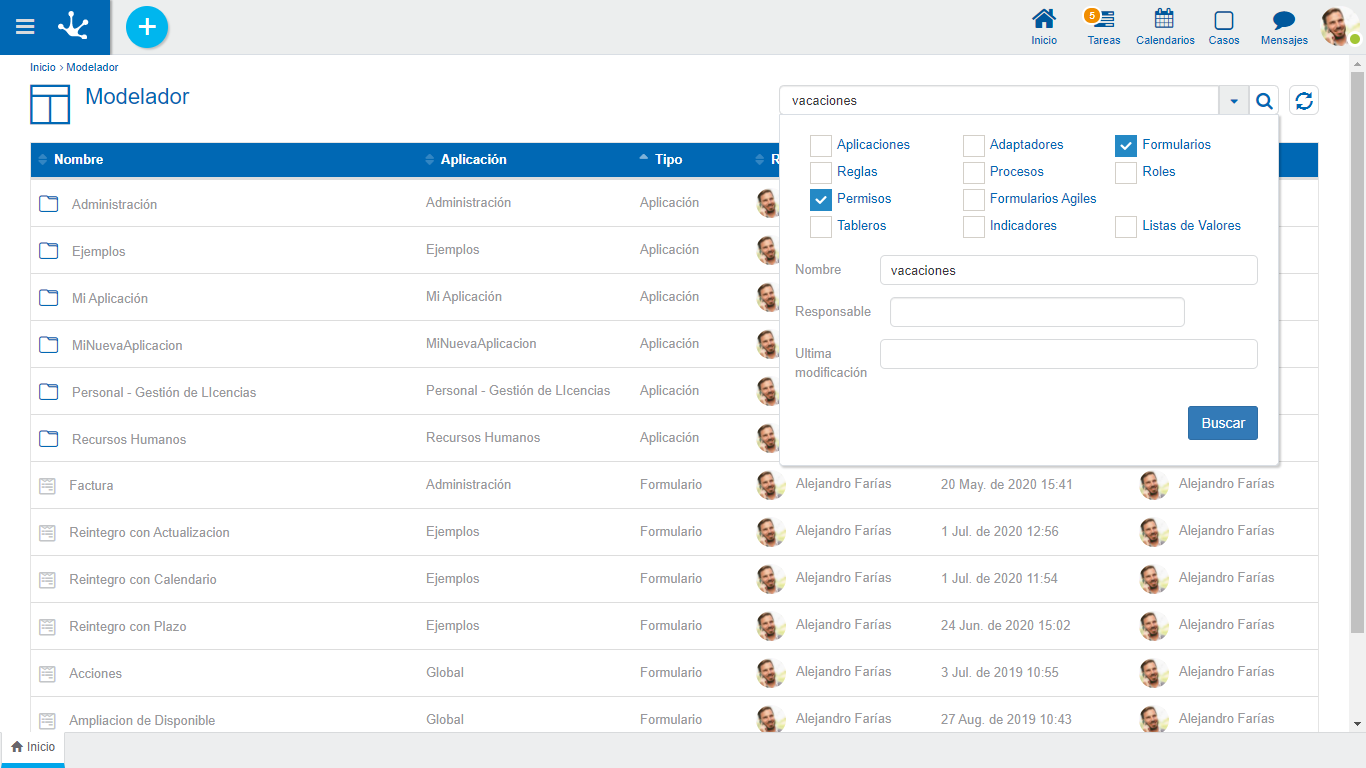Image resolution: width=1366 pixels, height=768 pixels.
Task: Click form icon of Reintegro con Actualizacion row
Action: tap(47, 533)
